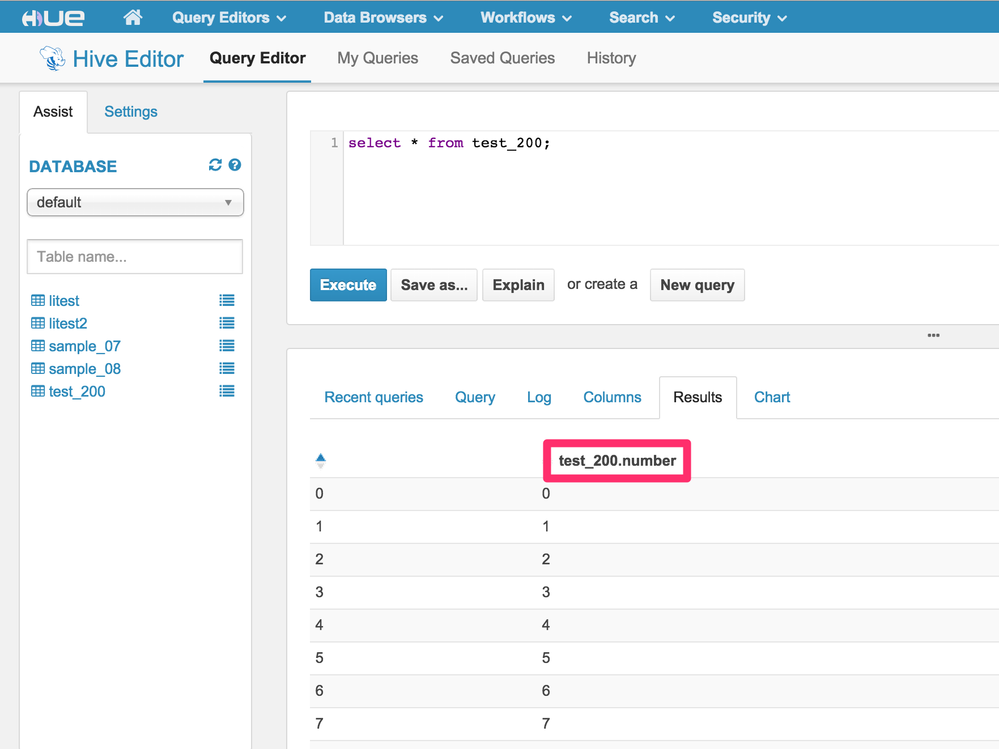Click the Explain button
This screenshot has width=999, height=749.
pyautogui.click(x=518, y=285)
